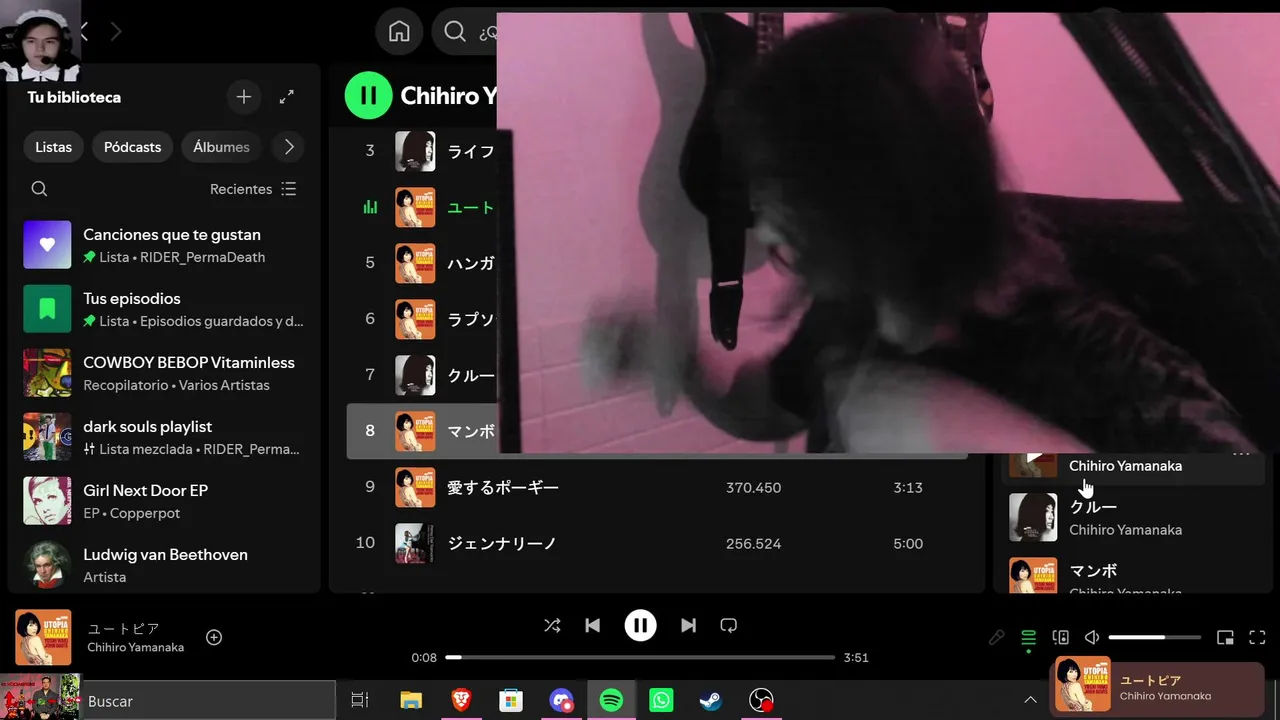Adjust the volume slider
This screenshot has height=720, width=1280.
click(1155, 638)
